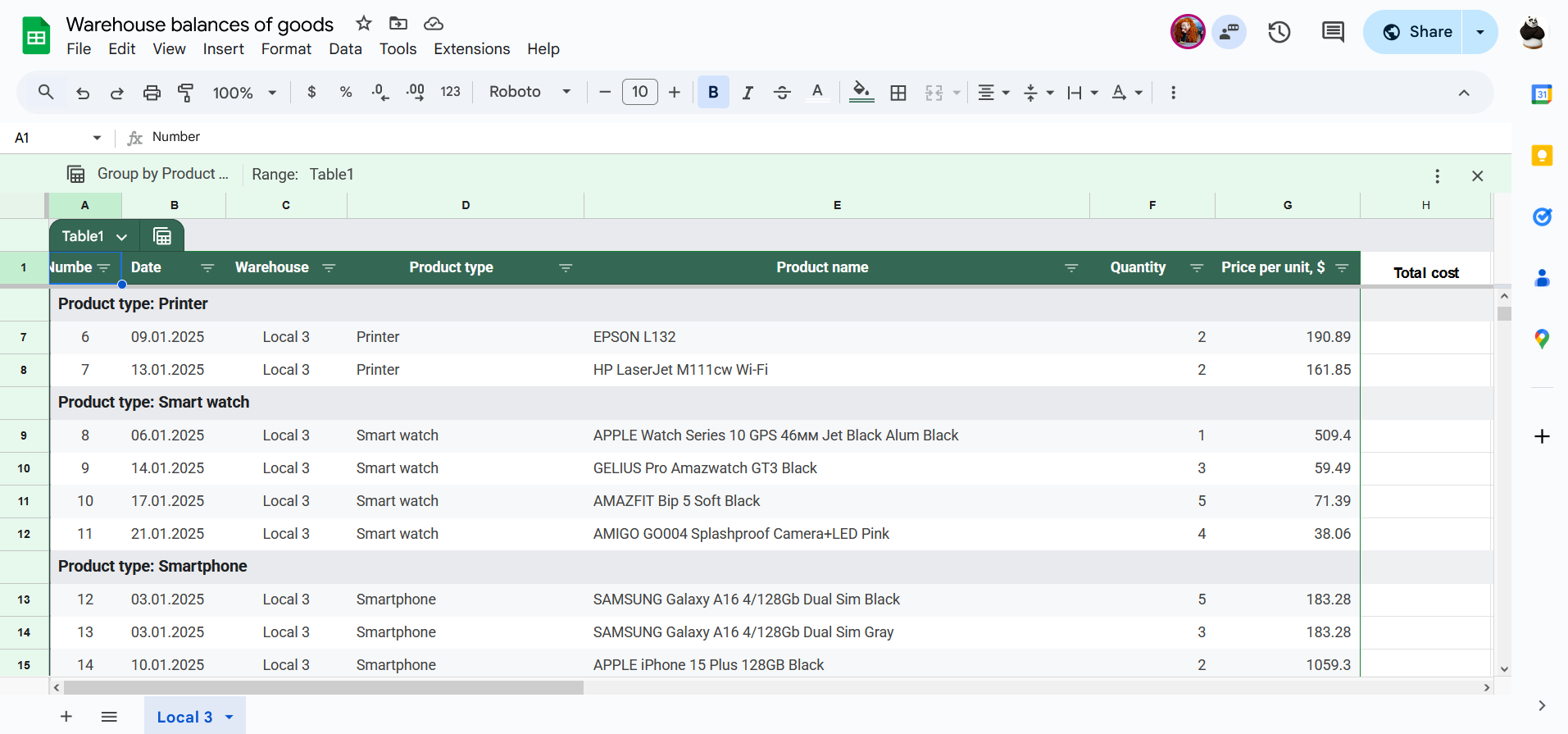
Task: Open Google Calendar side panel
Action: tap(1542, 93)
